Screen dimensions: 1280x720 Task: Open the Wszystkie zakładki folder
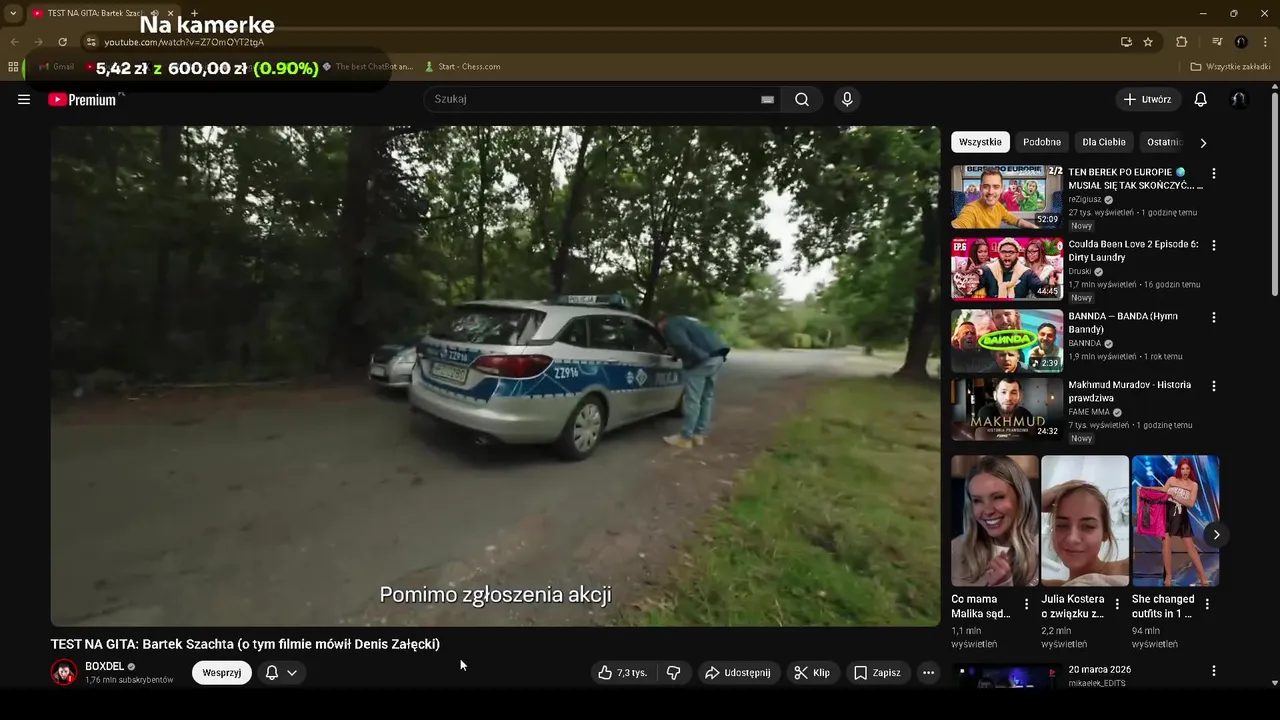1230,67
